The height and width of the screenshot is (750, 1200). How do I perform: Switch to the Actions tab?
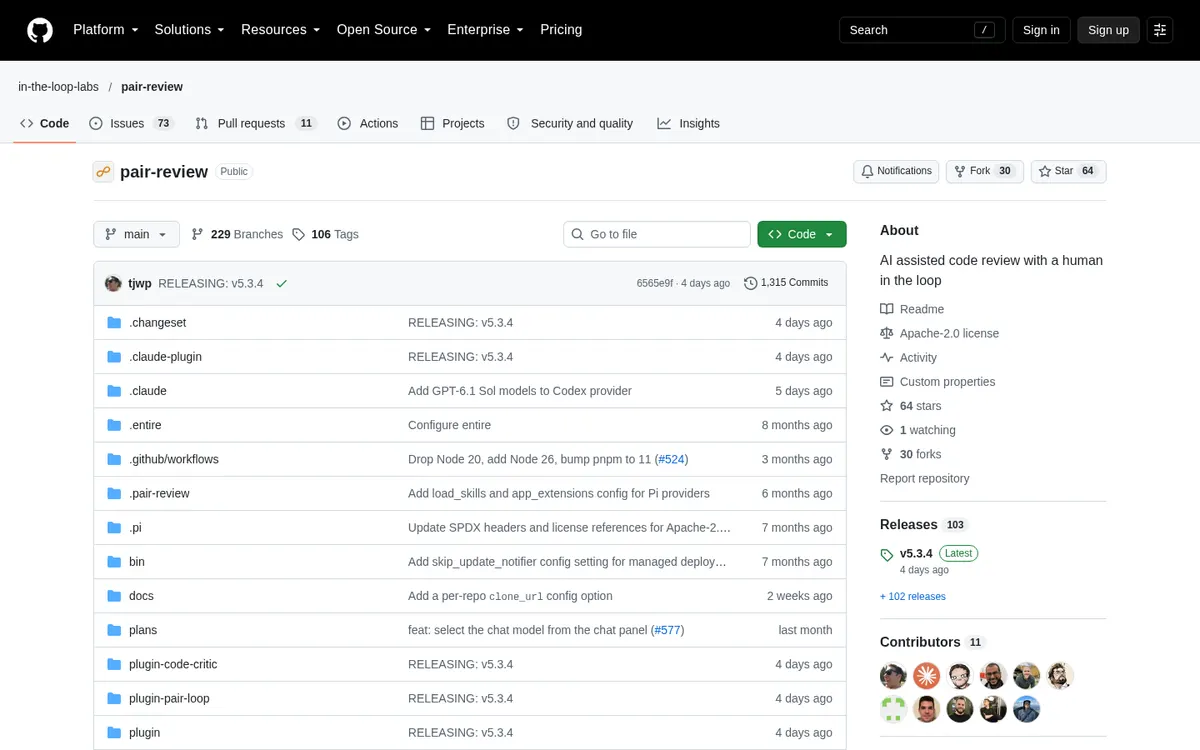click(x=368, y=123)
